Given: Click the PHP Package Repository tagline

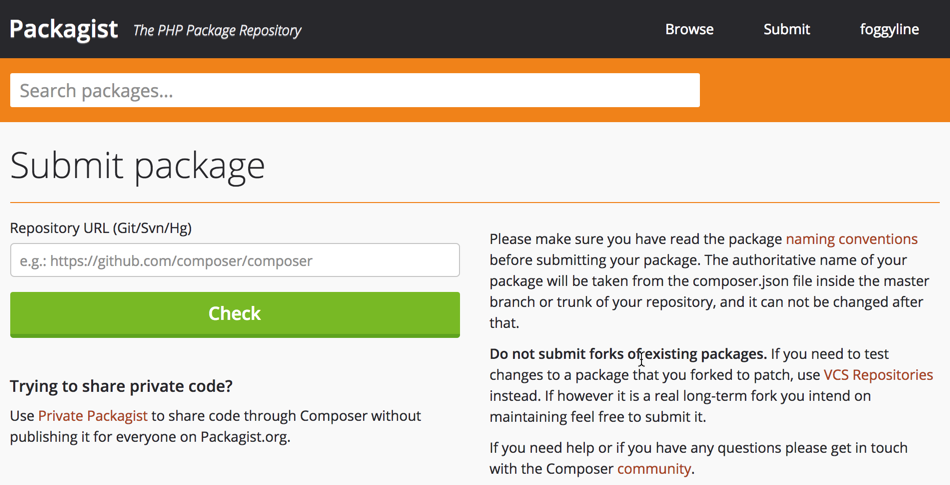Looking at the screenshot, I should point(217,30).
